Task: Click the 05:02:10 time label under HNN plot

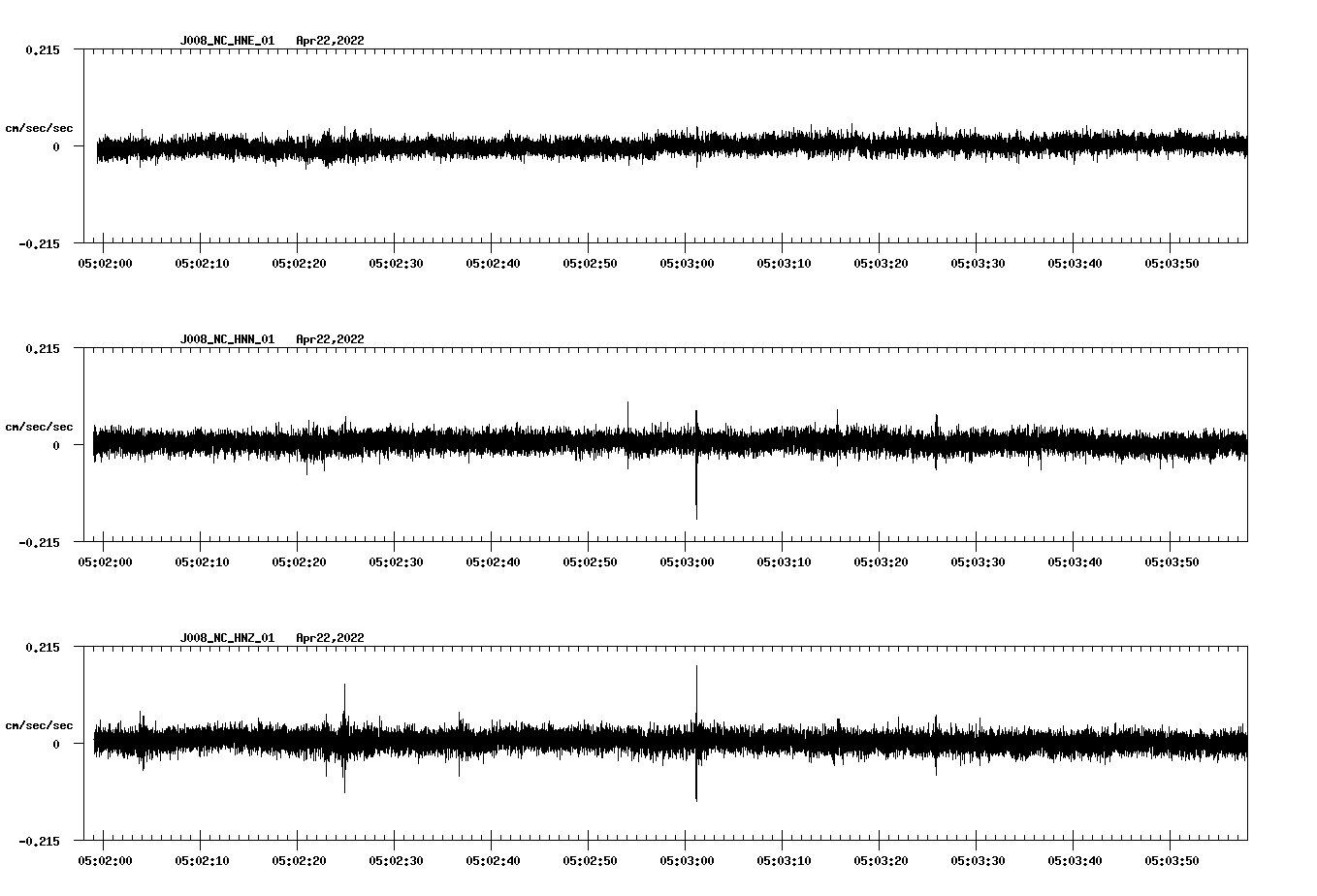Action: 202,561
